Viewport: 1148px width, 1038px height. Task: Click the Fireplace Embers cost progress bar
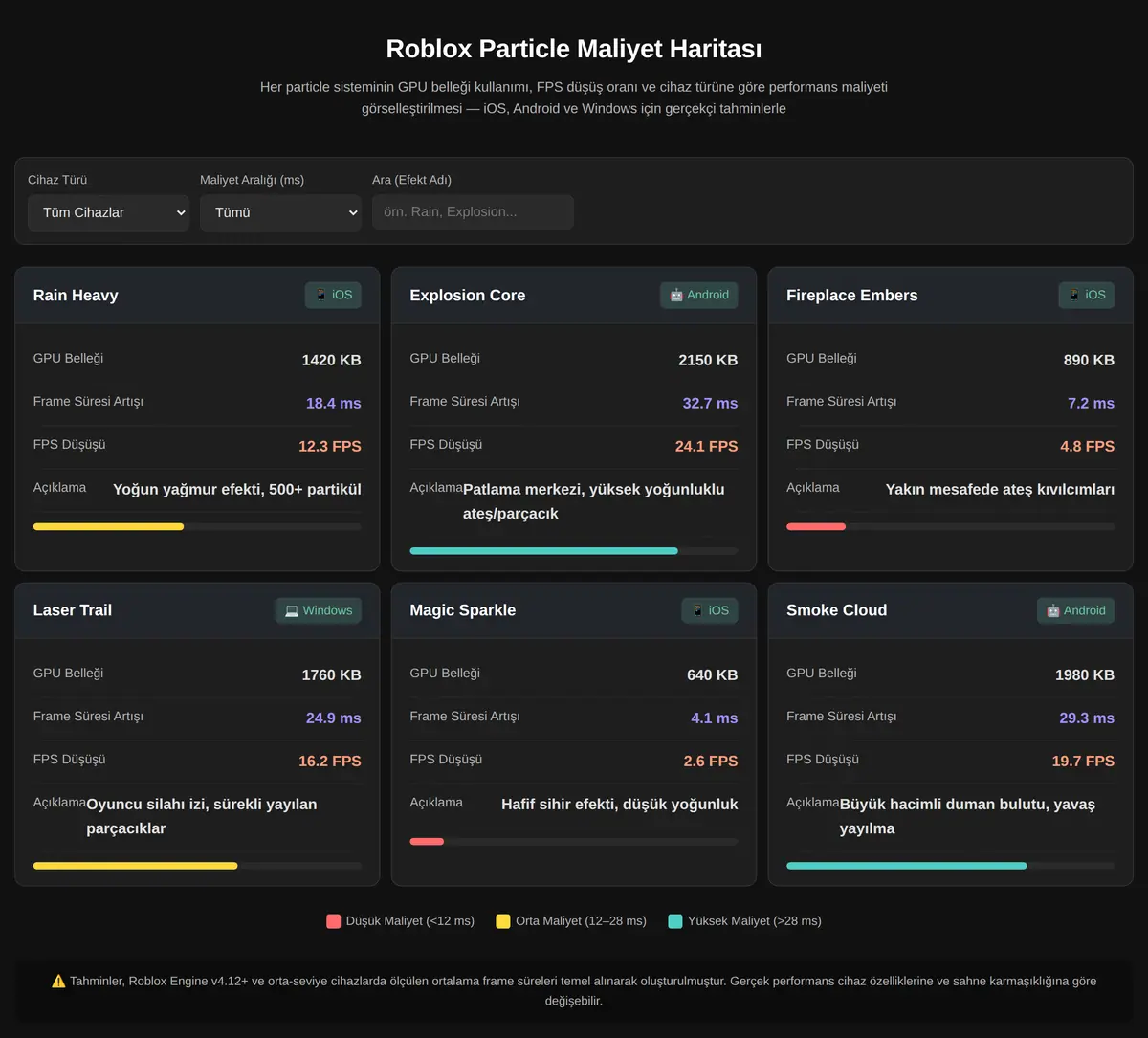click(951, 526)
